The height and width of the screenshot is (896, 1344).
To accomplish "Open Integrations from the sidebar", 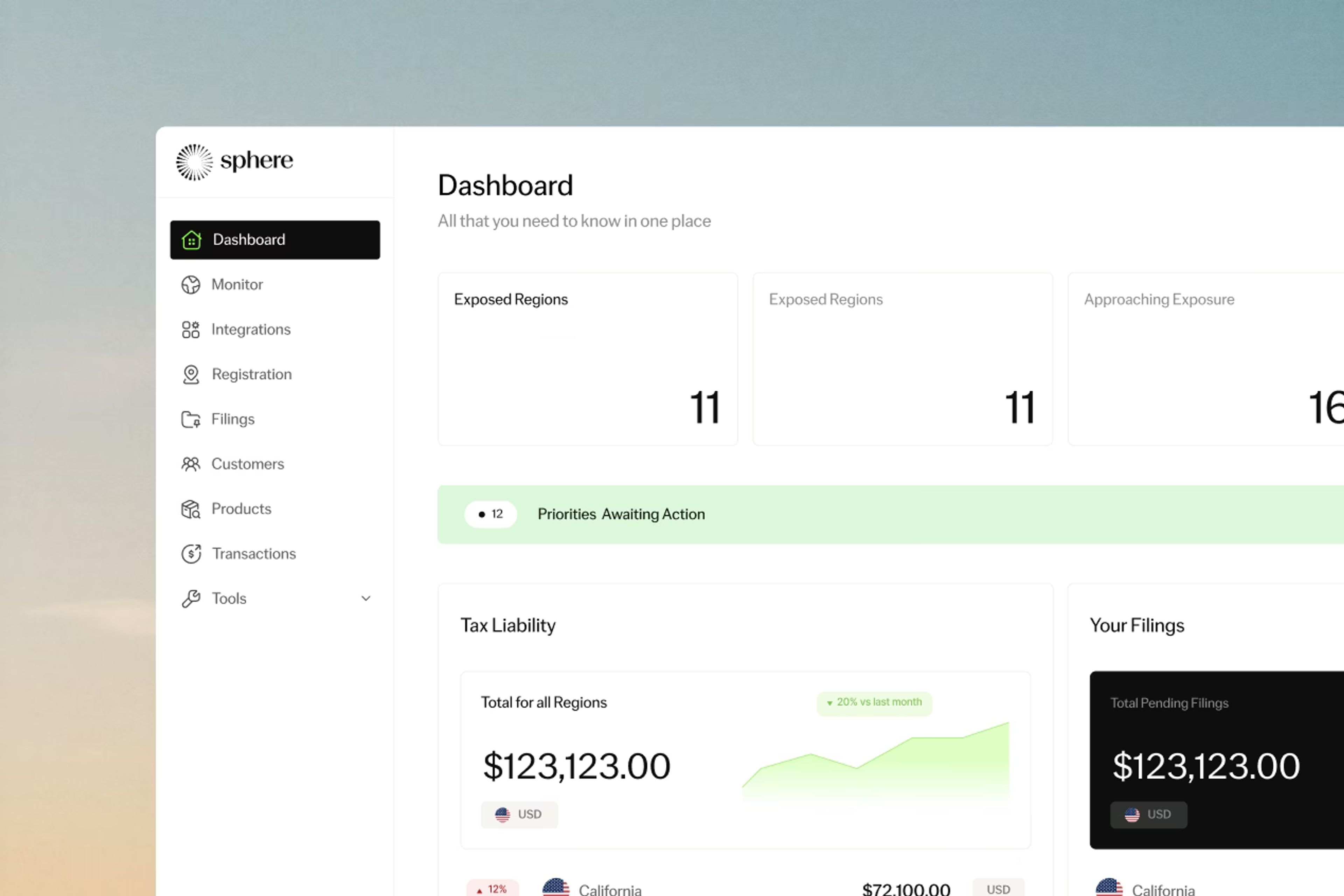I will click(251, 330).
